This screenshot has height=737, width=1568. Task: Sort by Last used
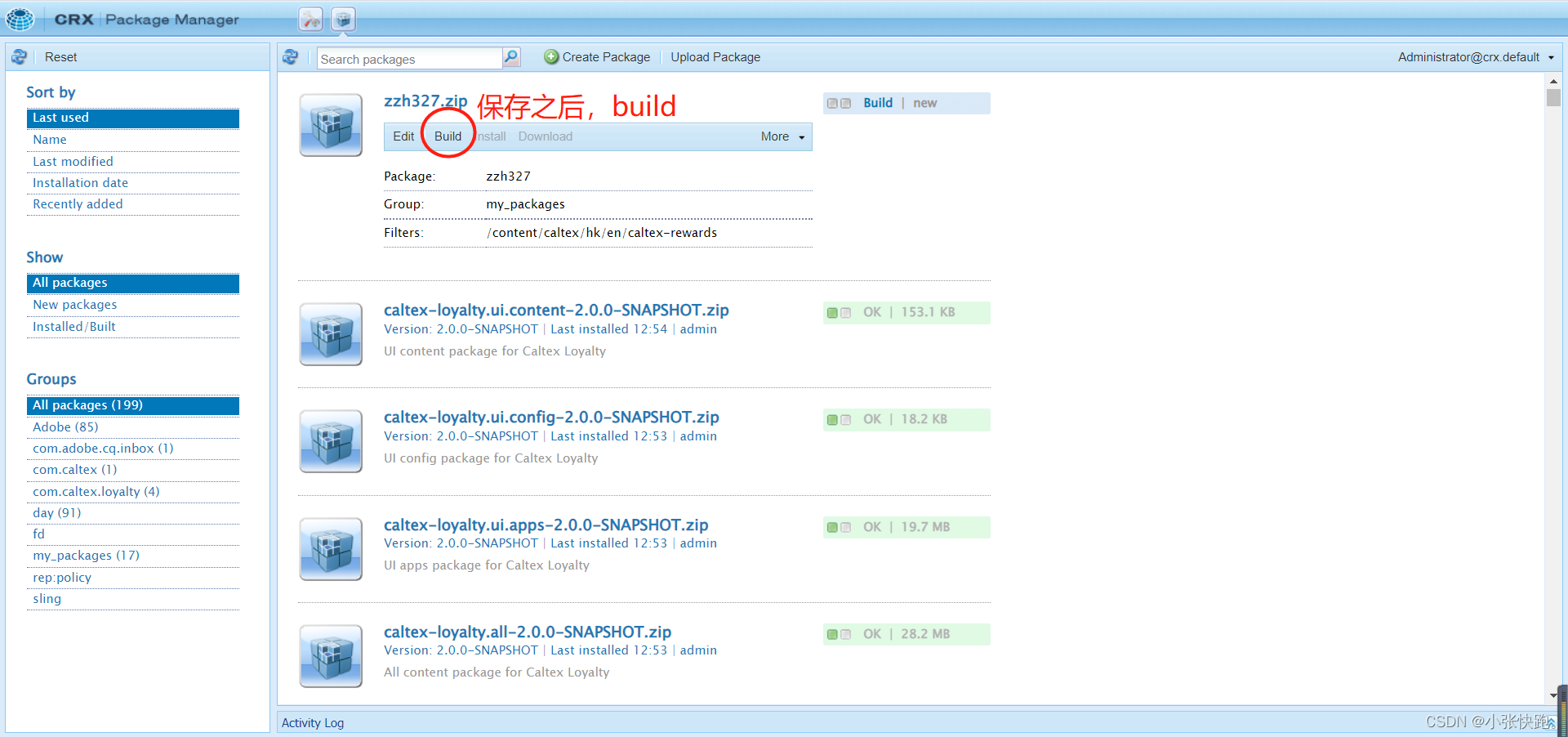tap(133, 118)
